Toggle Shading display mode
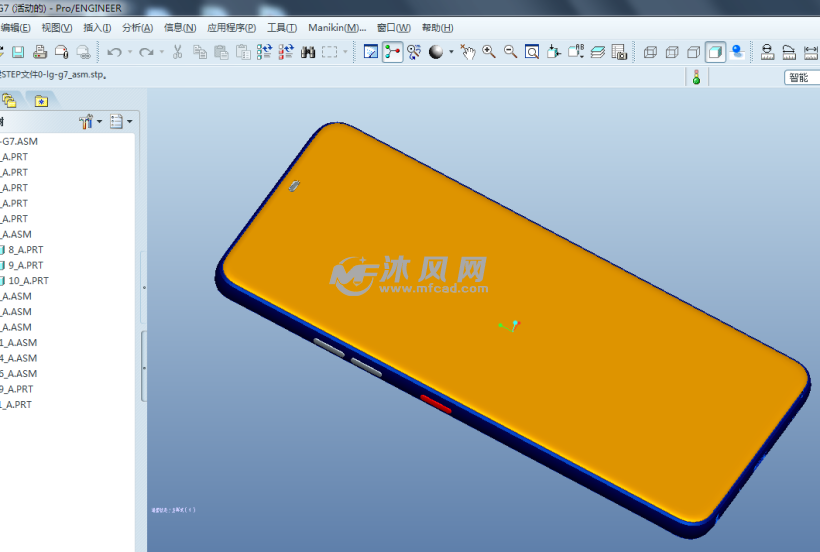 click(715, 52)
